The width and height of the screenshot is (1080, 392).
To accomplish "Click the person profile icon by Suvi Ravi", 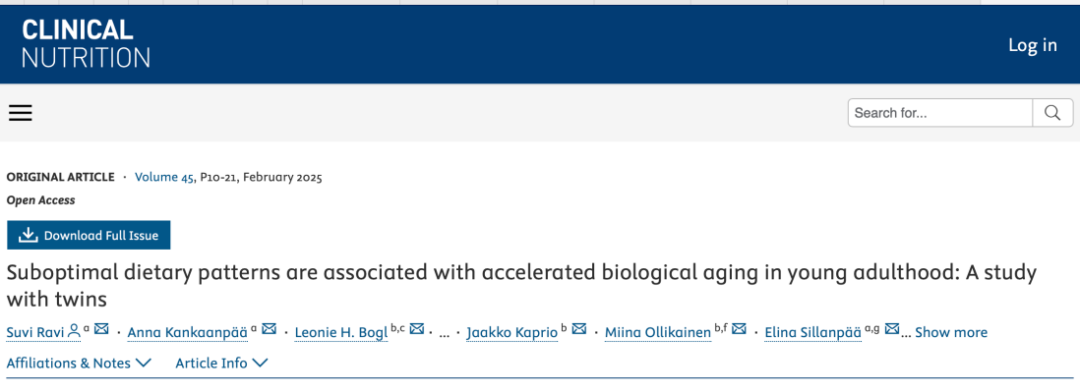I will [74, 331].
